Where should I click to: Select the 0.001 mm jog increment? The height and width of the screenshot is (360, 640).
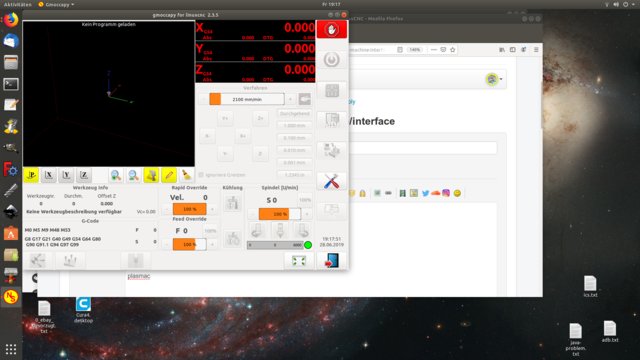coord(295,162)
